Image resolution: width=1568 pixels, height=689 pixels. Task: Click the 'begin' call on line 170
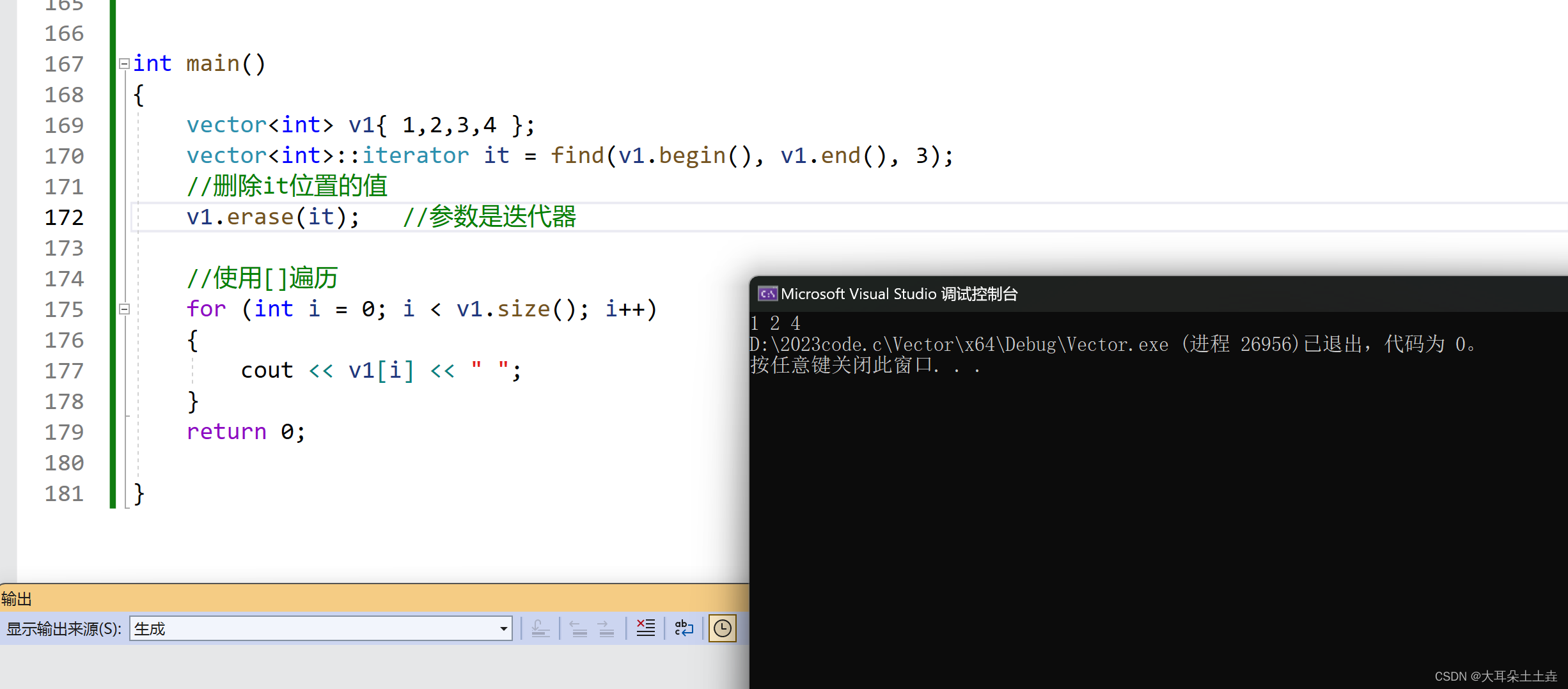click(x=692, y=155)
